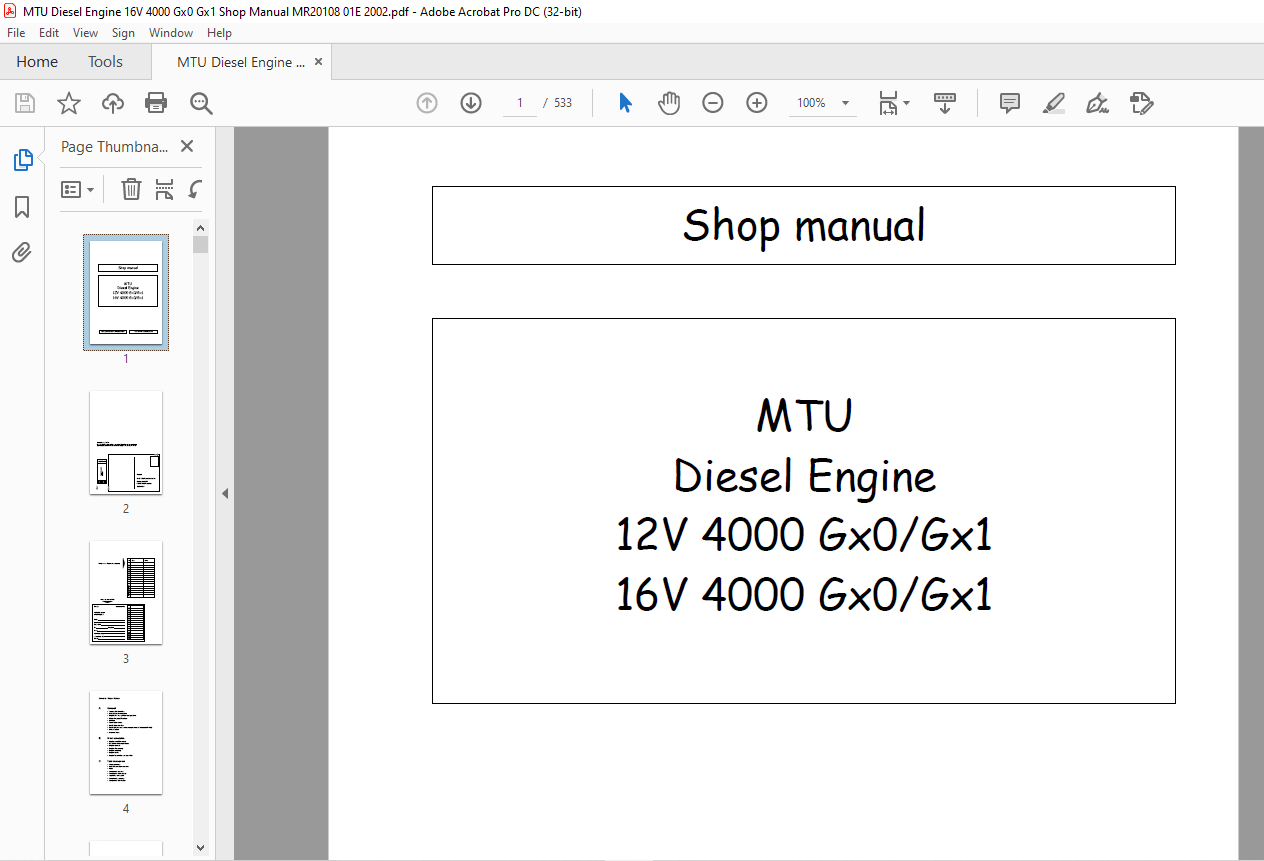The height and width of the screenshot is (861, 1264).
Task: Select page 3 thumbnail
Action: coord(126,593)
